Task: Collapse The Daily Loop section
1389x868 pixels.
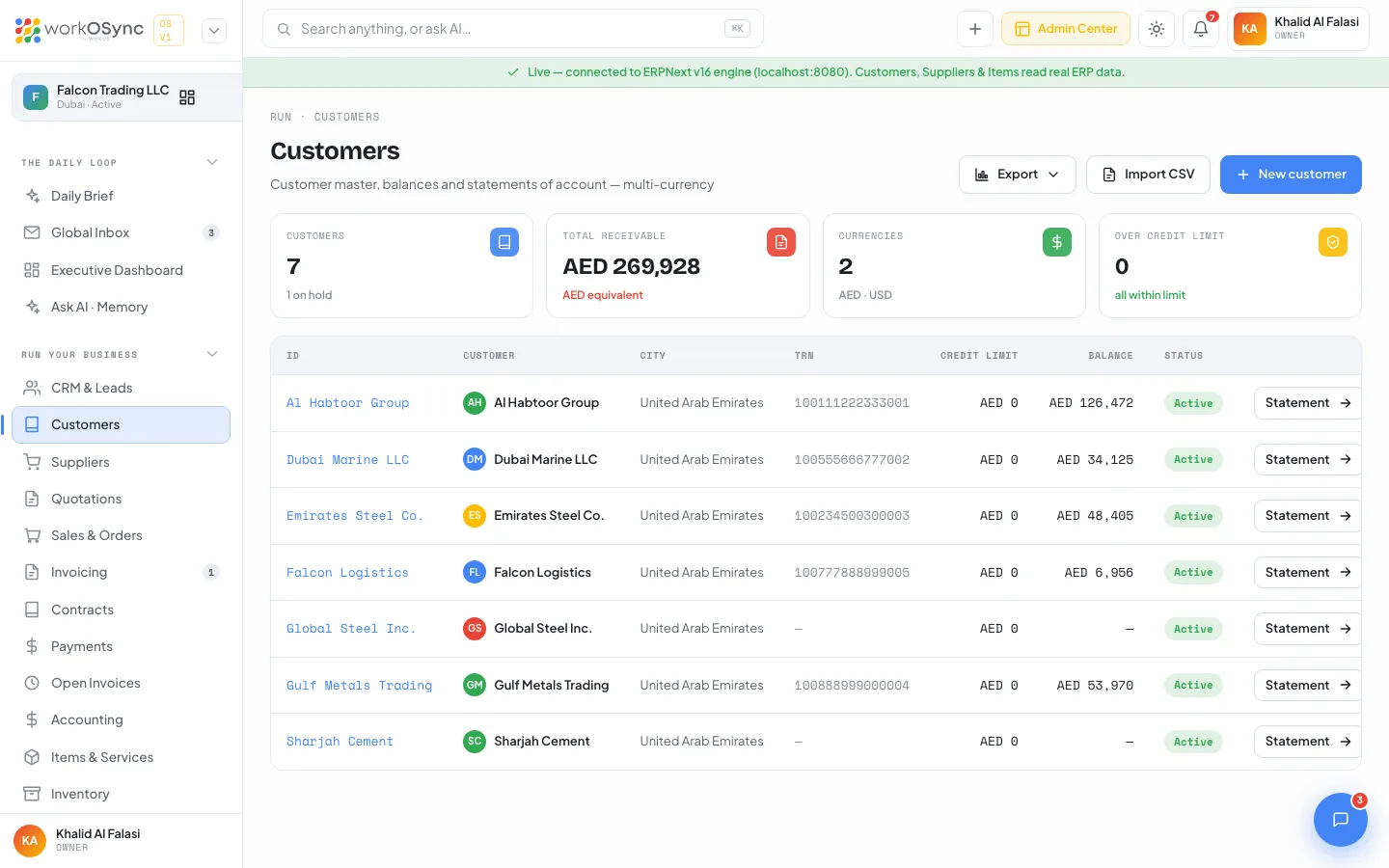Action: click(212, 162)
